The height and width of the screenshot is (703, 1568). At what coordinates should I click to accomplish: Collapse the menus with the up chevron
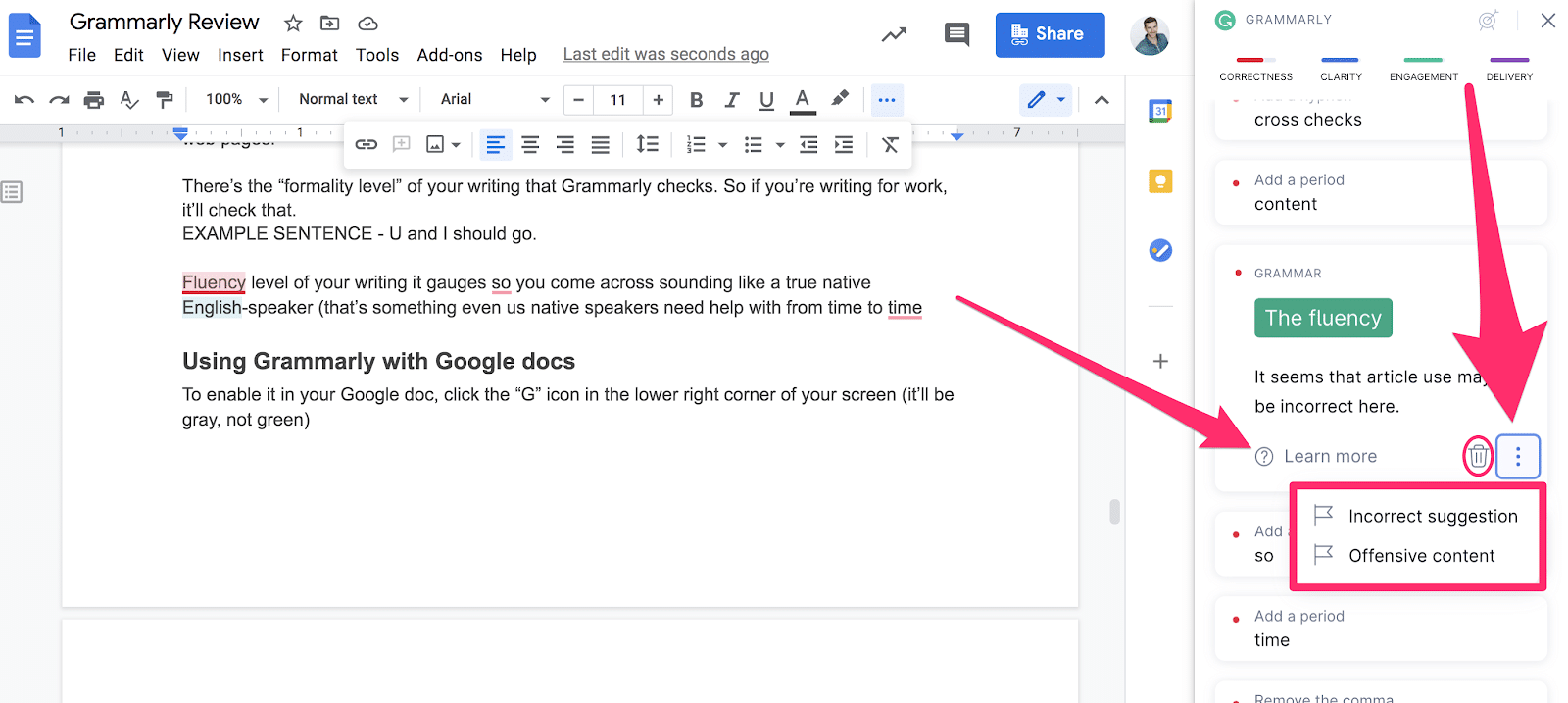coord(1102,99)
